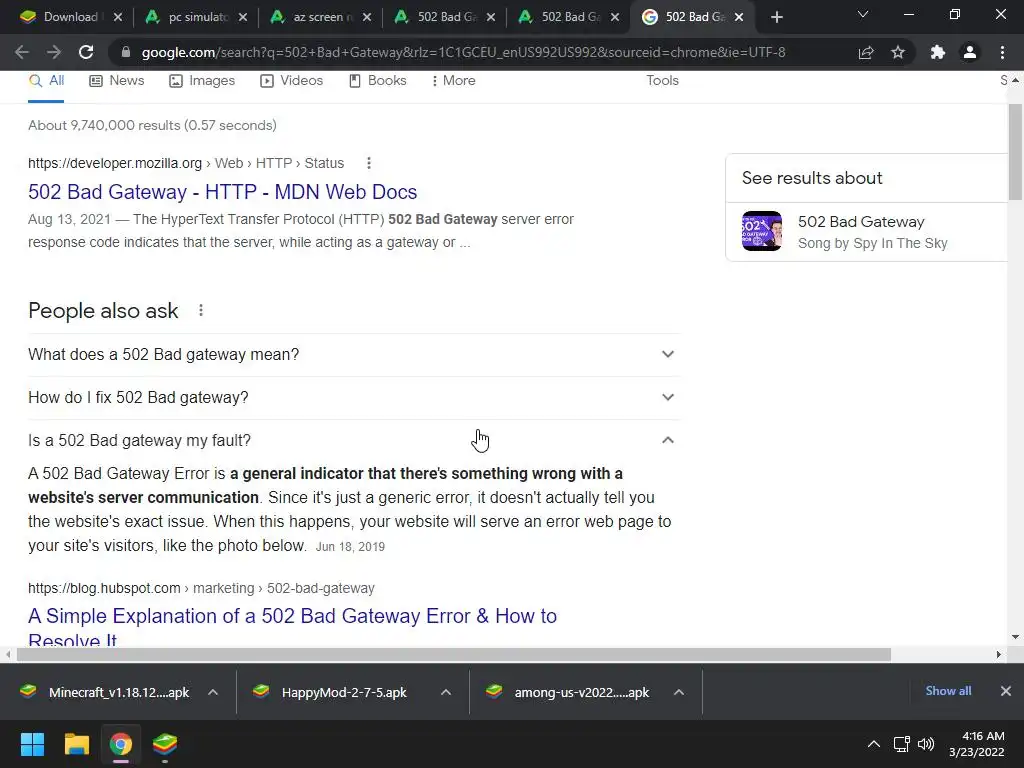Open network status tray icon
This screenshot has height=768, width=1024.
click(x=902, y=744)
